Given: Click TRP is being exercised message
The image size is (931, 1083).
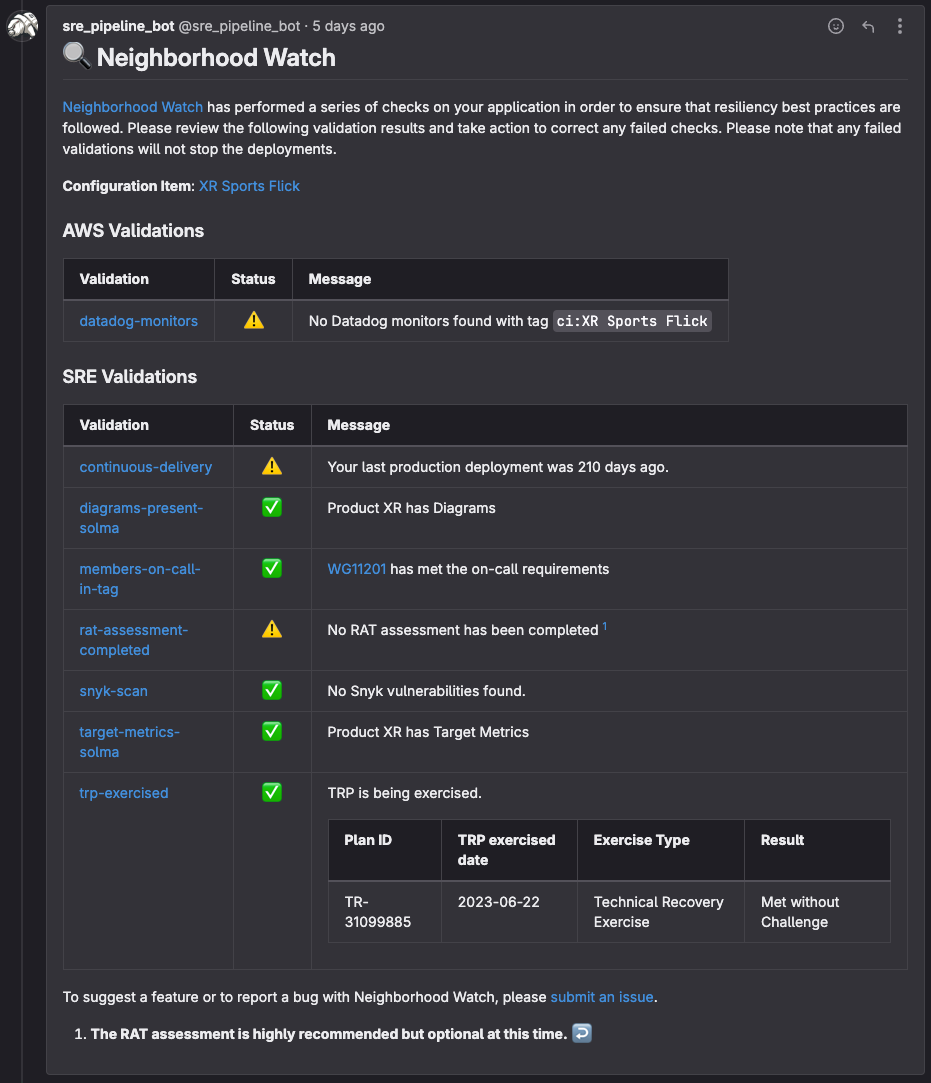Looking at the screenshot, I should [x=405, y=793].
